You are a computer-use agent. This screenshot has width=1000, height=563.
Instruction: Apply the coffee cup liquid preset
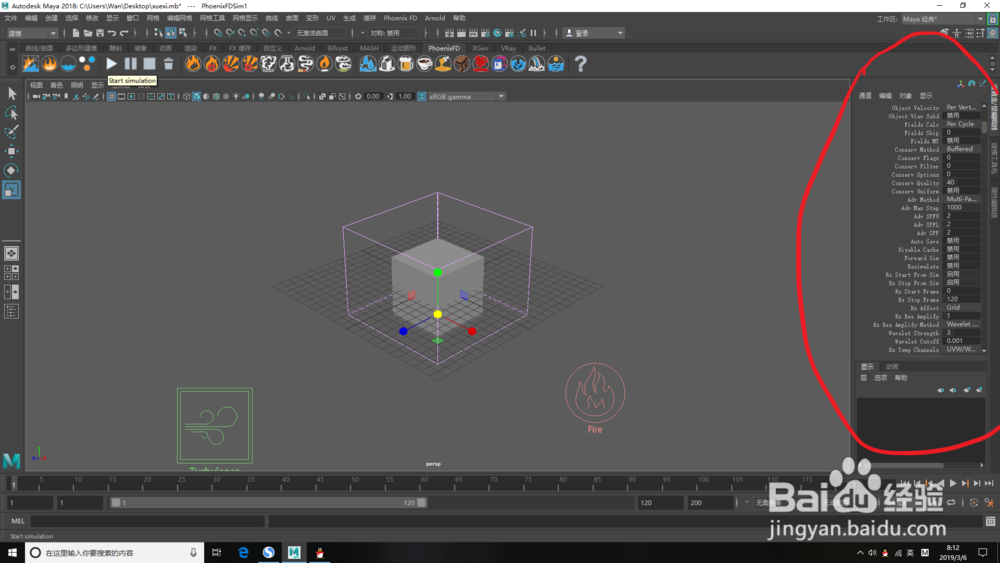[424, 64]
